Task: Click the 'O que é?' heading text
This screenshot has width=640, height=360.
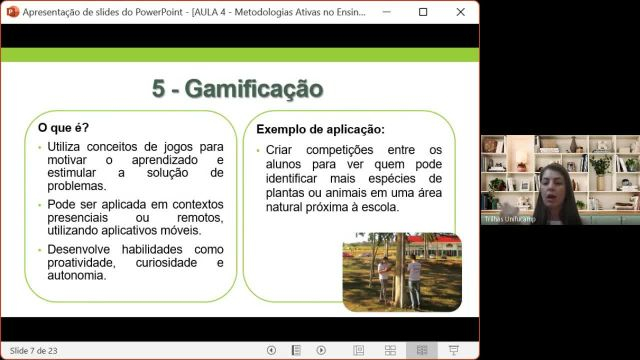Action: pyautogui.click(x=63, y=128)
